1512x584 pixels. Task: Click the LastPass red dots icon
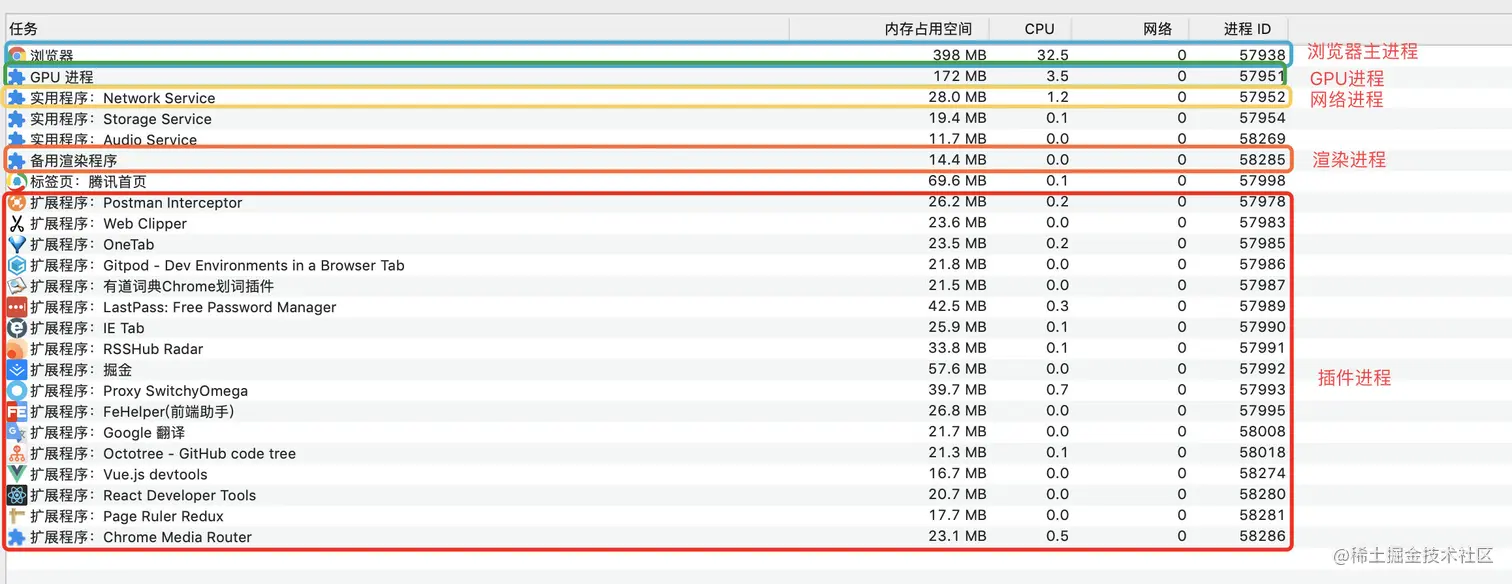click(17, 308)
